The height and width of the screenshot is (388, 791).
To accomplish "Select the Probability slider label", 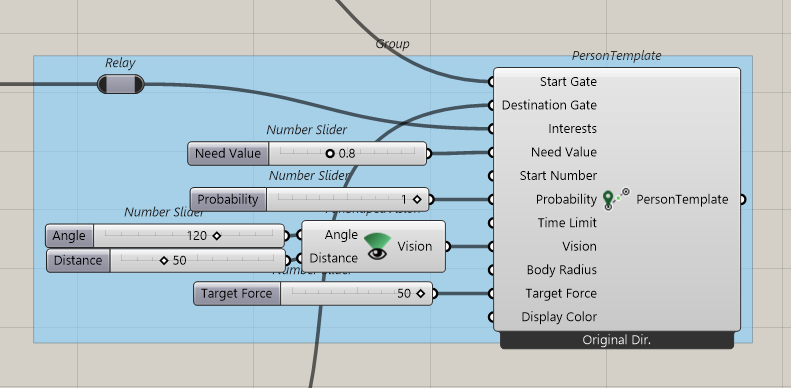I will tap(228, 199).
